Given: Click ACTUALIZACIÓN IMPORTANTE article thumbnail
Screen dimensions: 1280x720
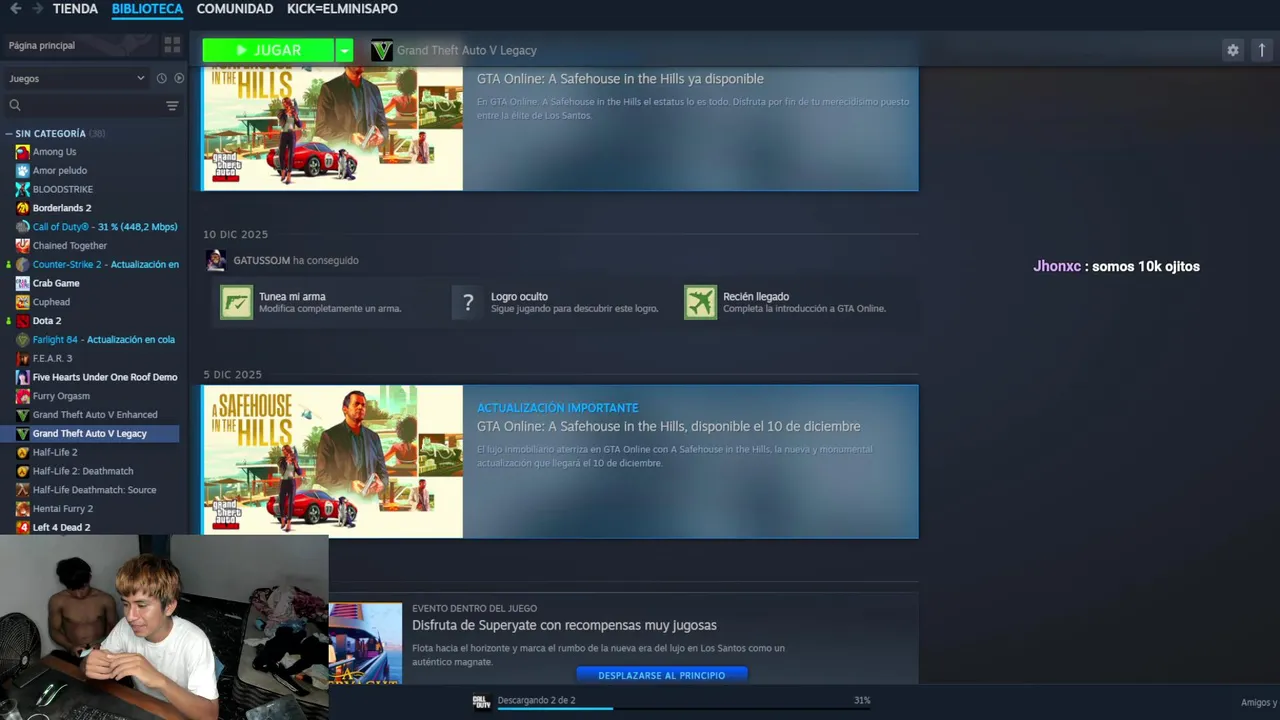Looking at the screenshot, I should click(x=333, y=462).
